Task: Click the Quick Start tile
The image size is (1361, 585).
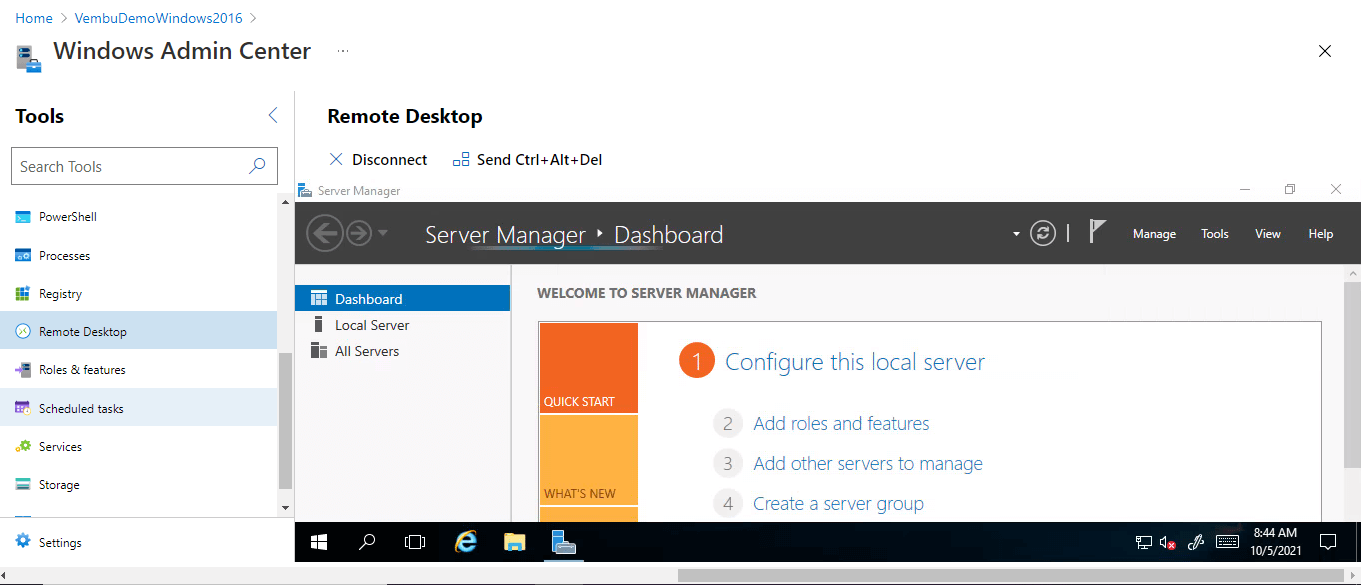Action: (588, 368)
